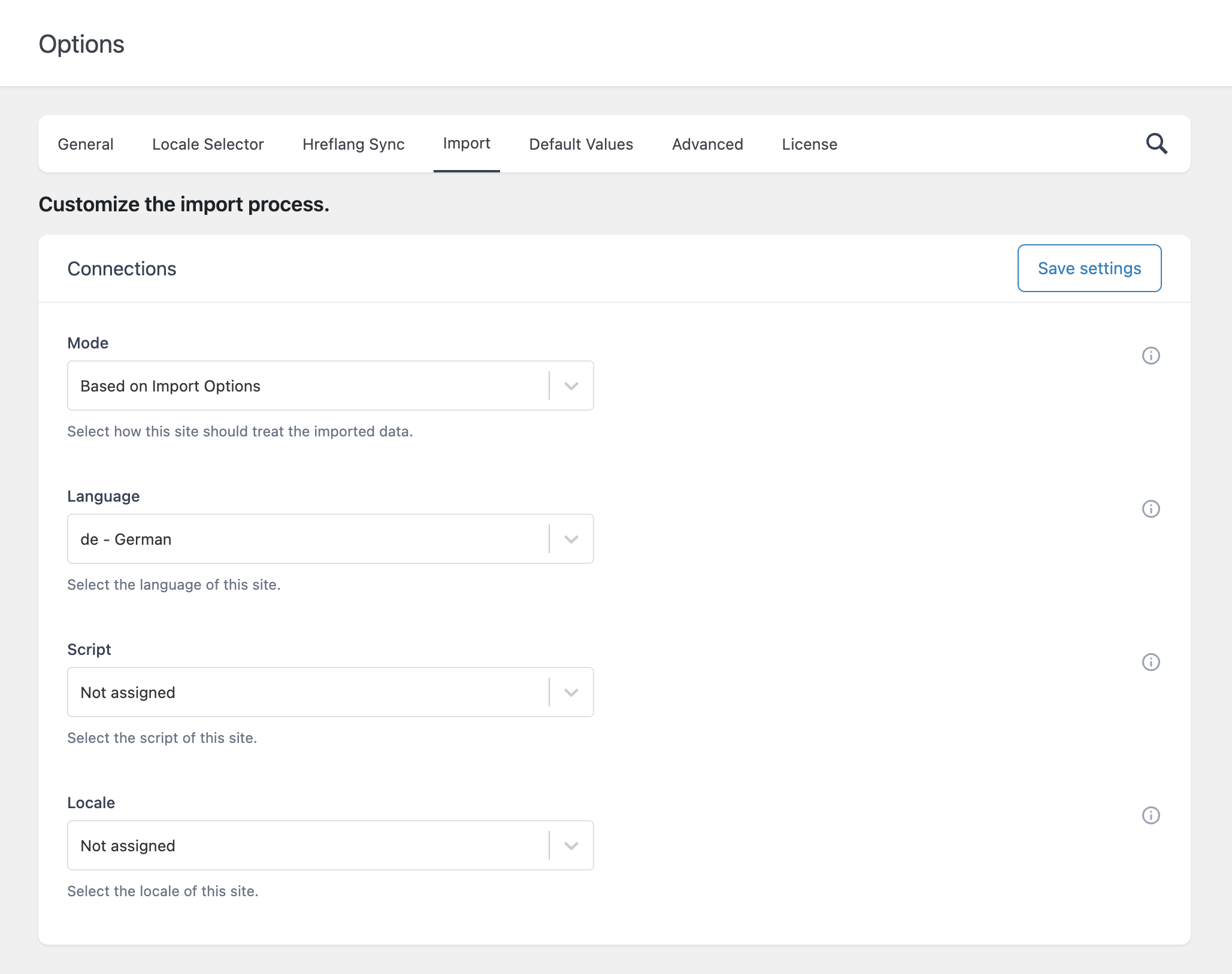View the info tooltip for the Language setting
1232x974 pixels.
coord(1151,509)
